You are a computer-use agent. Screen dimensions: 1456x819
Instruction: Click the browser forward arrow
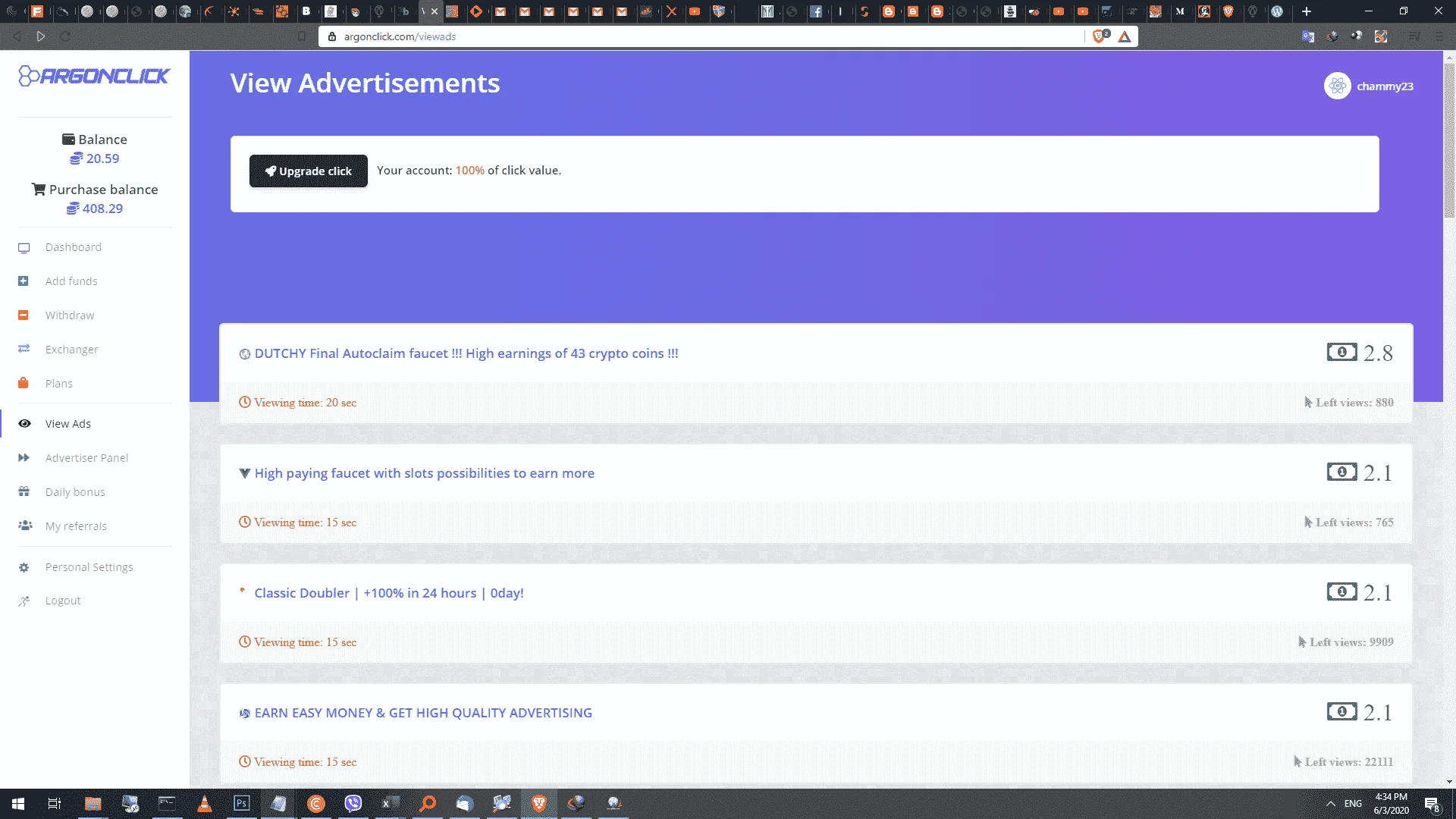point(41,36)
